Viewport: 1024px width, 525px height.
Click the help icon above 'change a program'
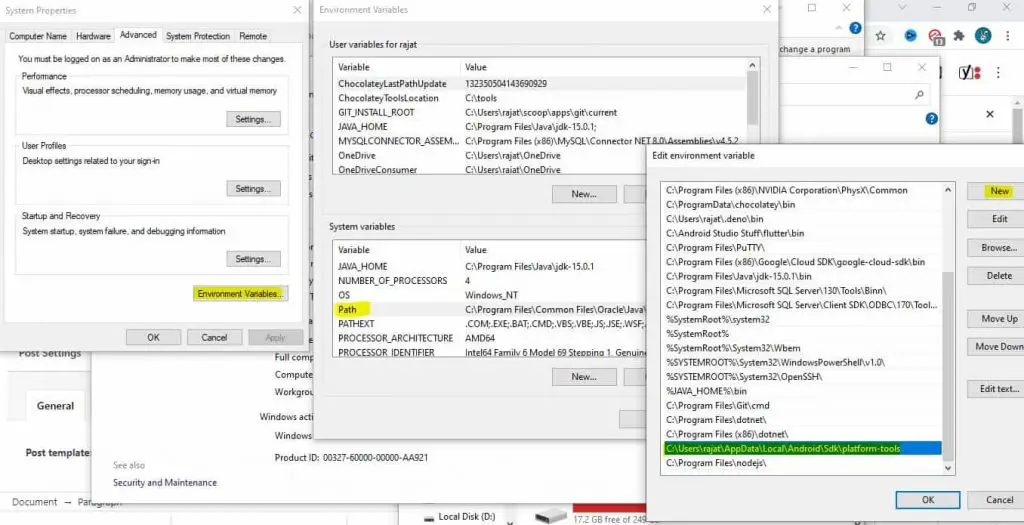click(855, 28)
